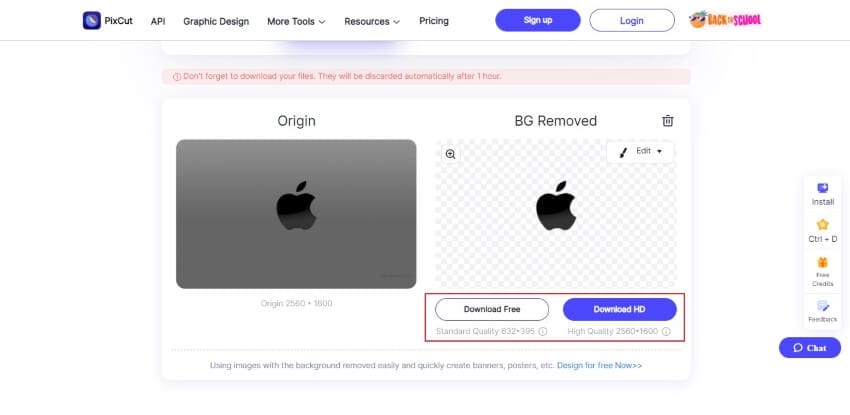
Task: Delete the result with the trash icon
Action: [668, 121]
